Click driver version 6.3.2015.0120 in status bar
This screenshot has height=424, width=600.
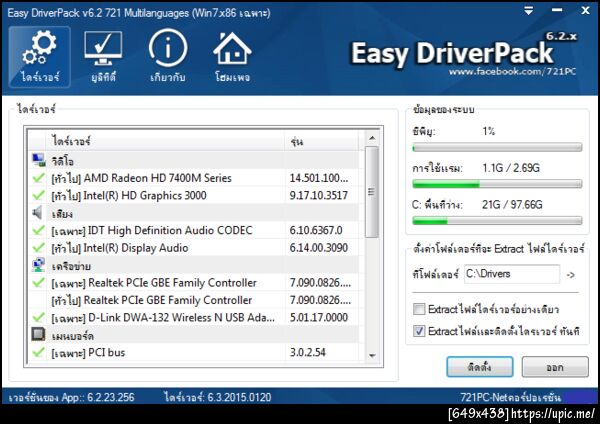(239, 397)
